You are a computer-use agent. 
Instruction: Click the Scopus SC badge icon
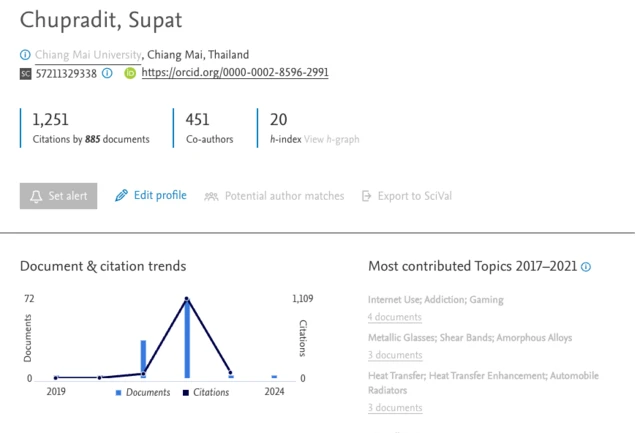(x=26, y=73)
